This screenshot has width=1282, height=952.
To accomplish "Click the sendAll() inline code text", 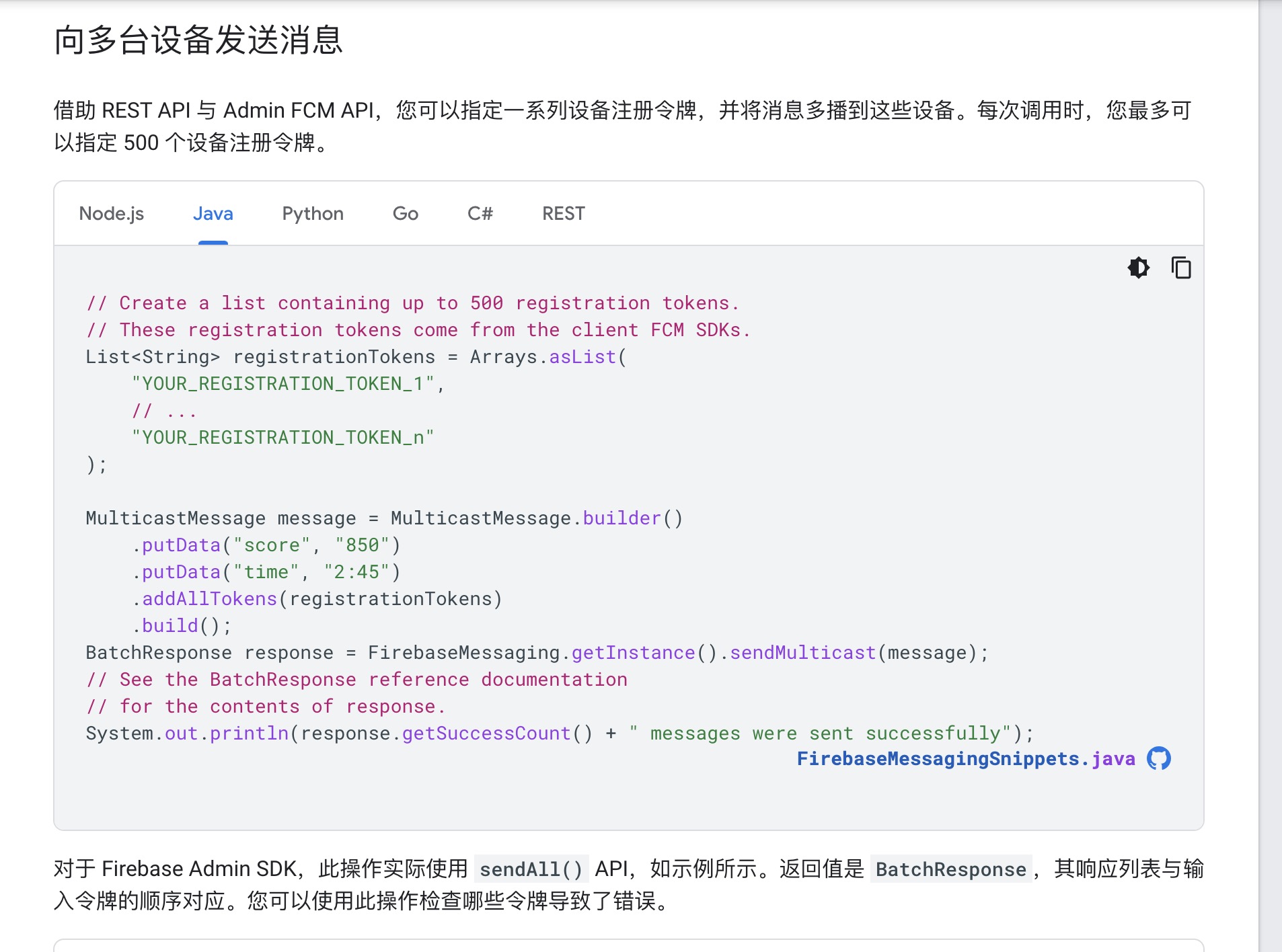I will pos(531,869).
